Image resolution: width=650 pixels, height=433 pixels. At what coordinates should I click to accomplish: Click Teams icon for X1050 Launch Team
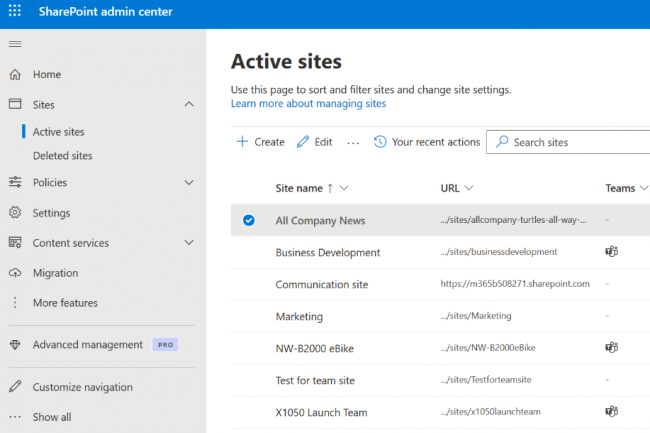point(612,412)
